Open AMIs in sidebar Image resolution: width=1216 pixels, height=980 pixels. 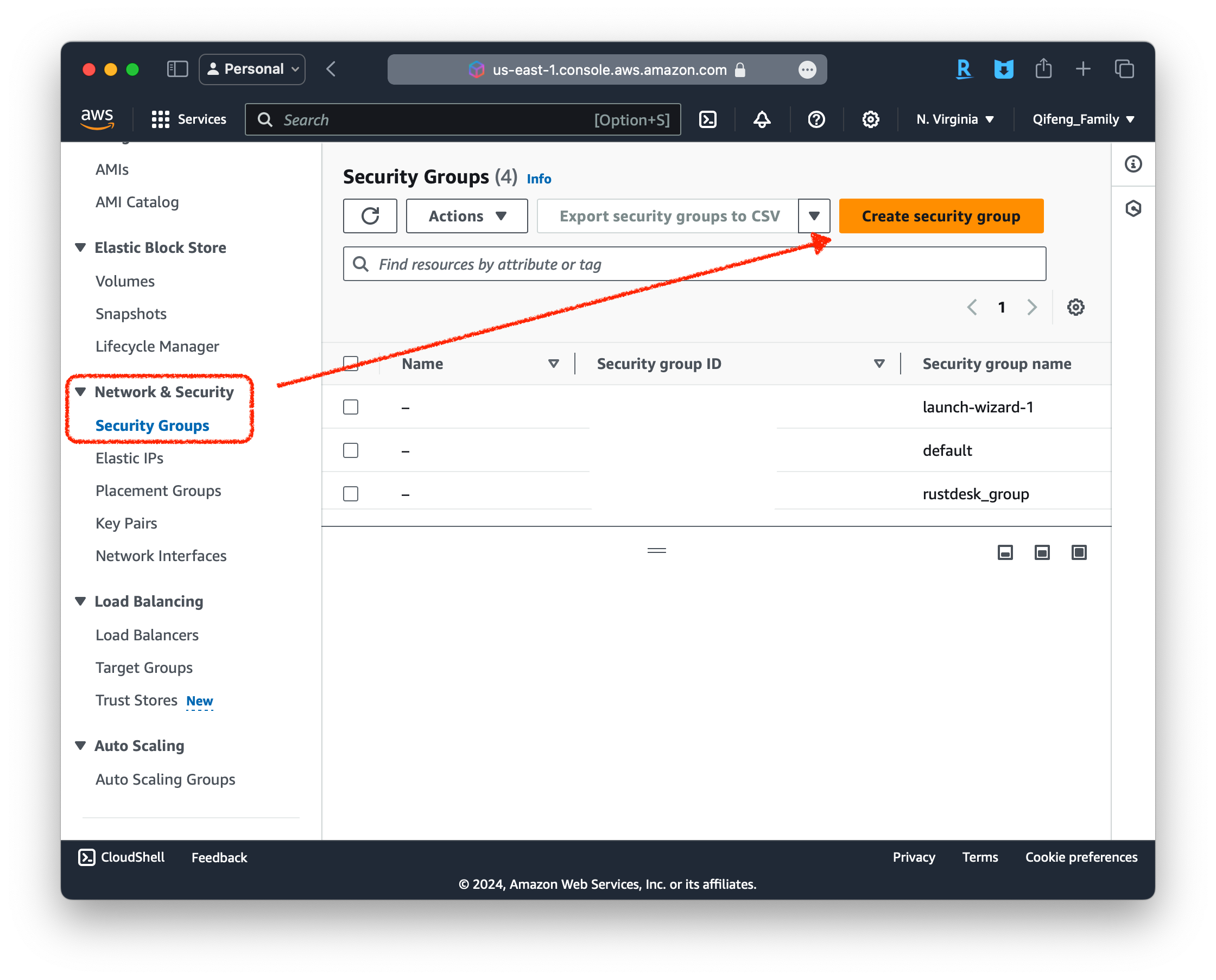coord(112,169)
